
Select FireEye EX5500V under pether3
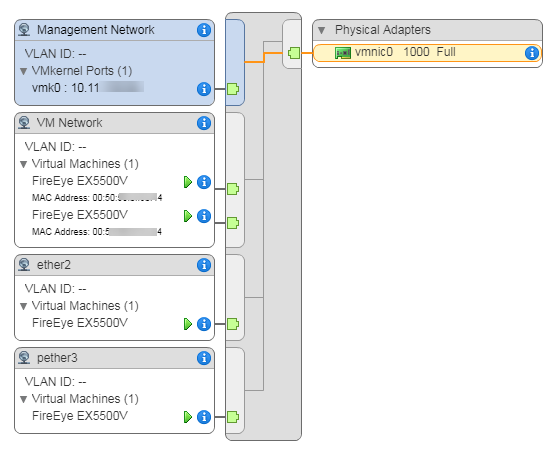(x=80, y=416)
